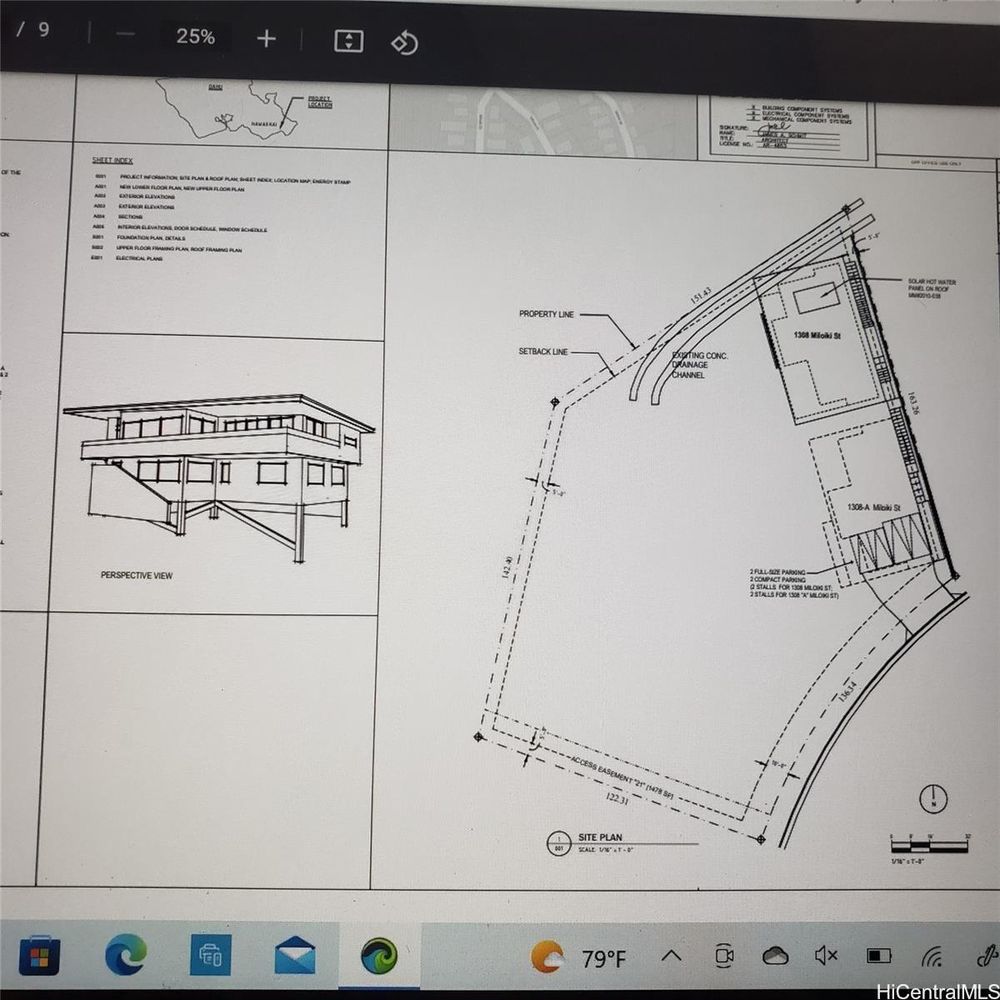1000x1000 pixels.
Task: Rotate the PDF counterclockwise
Action: click(403, 43)
